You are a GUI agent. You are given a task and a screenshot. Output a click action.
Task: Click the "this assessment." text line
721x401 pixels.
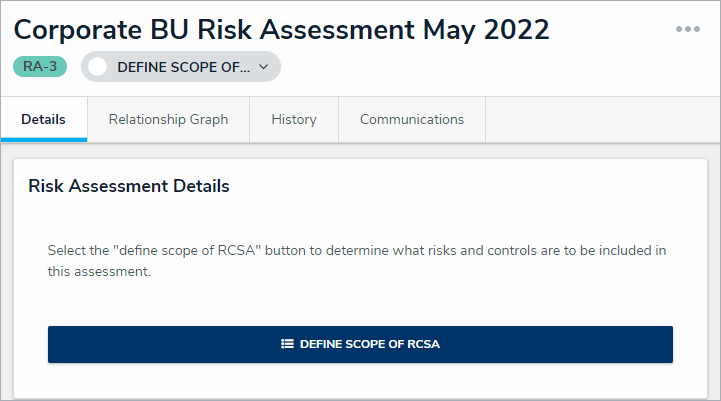coord(99,271)
